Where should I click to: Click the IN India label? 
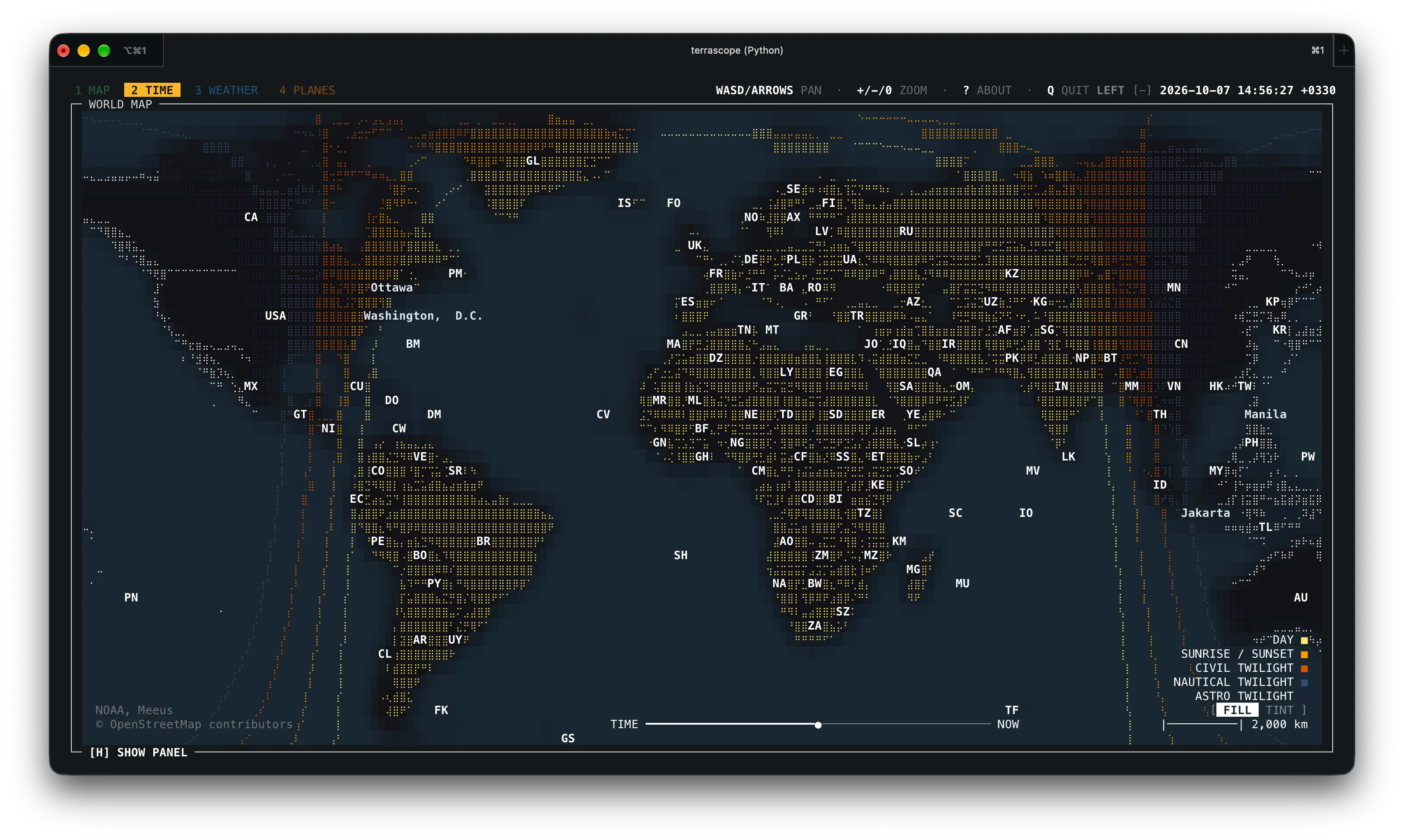click(1061, 386)
